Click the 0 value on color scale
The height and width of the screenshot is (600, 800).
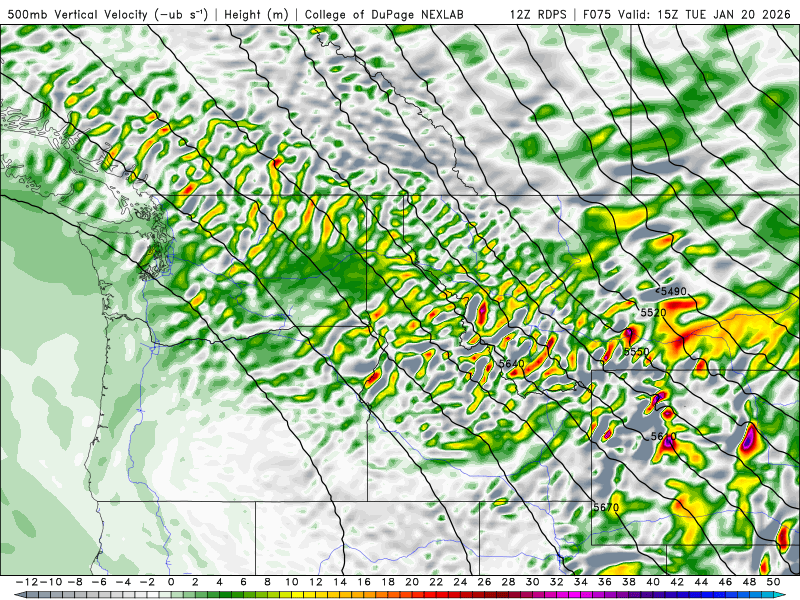click(x=171, y=582)
